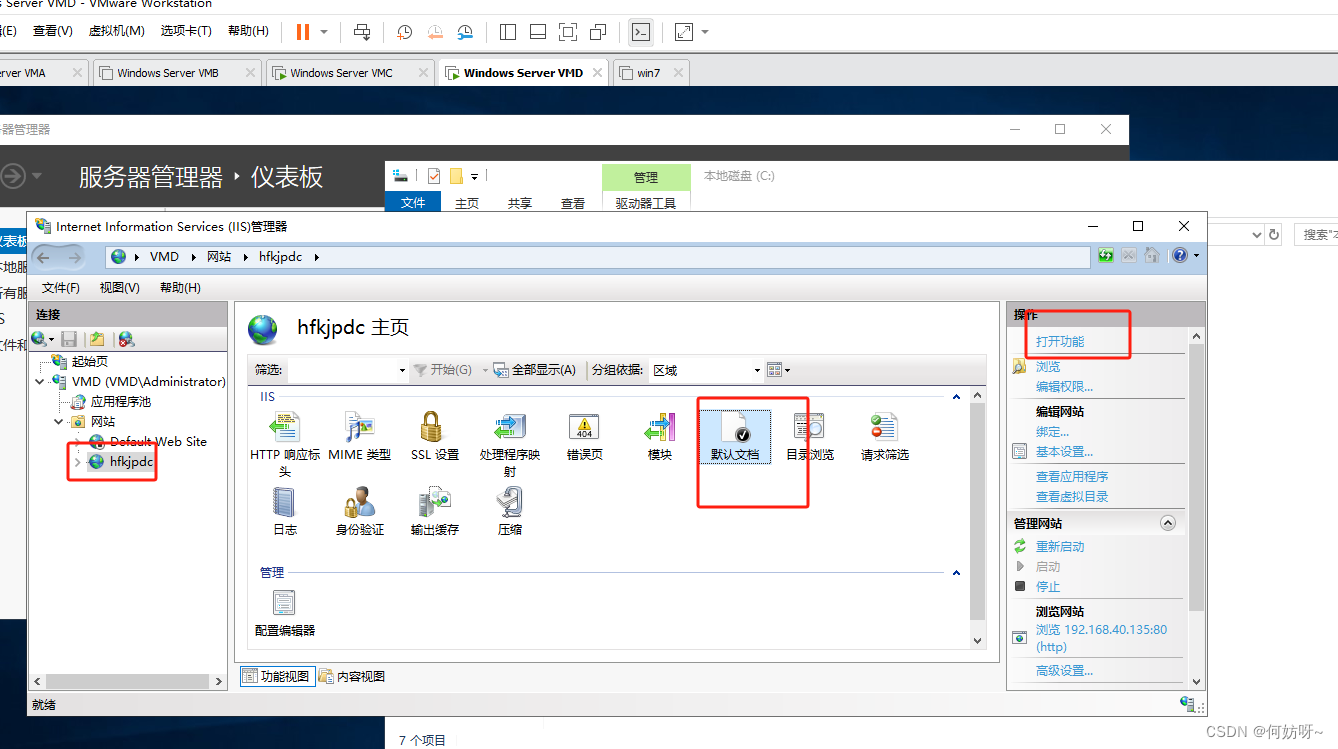This screenshot has height=749, width=1338.
Task: Open VMware 虚拟机(M) menu
Action: 117,31
